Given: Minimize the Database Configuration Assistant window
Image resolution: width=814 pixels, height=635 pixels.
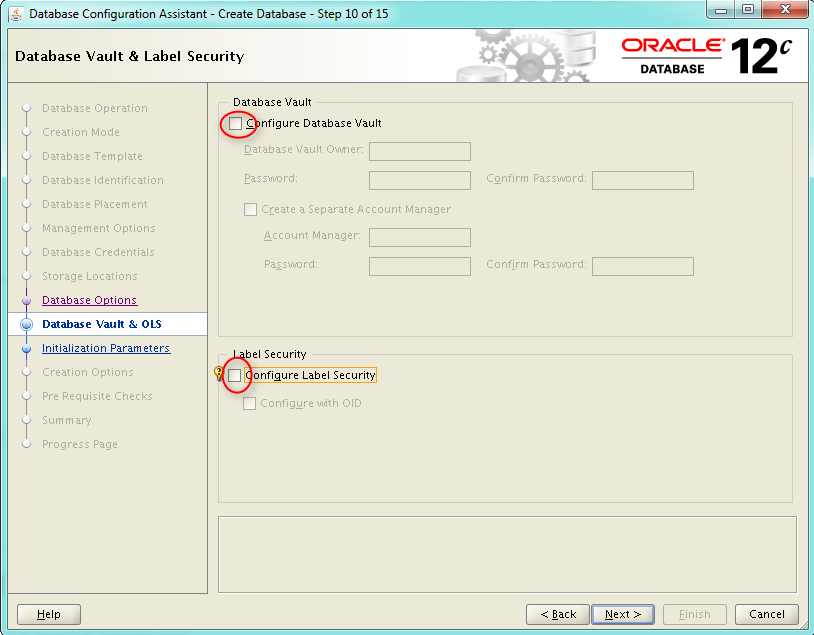Looking at the screenshot, I should click(722, 11).
